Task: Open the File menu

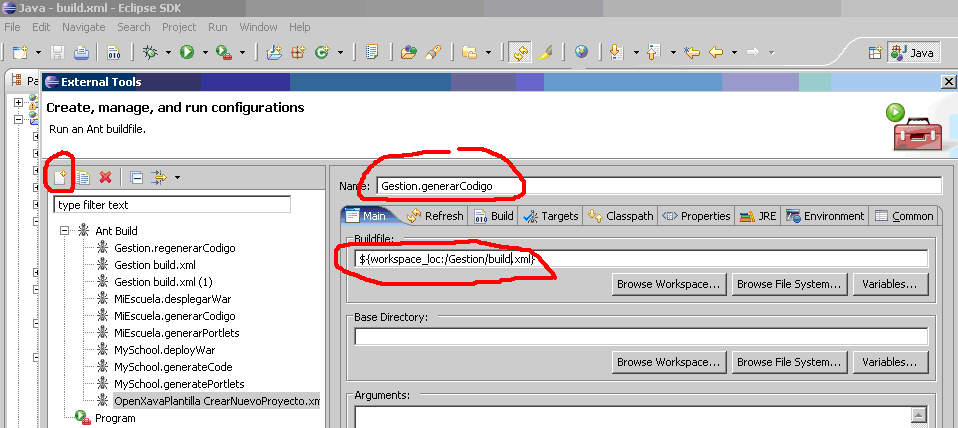Action: point(12,27)
